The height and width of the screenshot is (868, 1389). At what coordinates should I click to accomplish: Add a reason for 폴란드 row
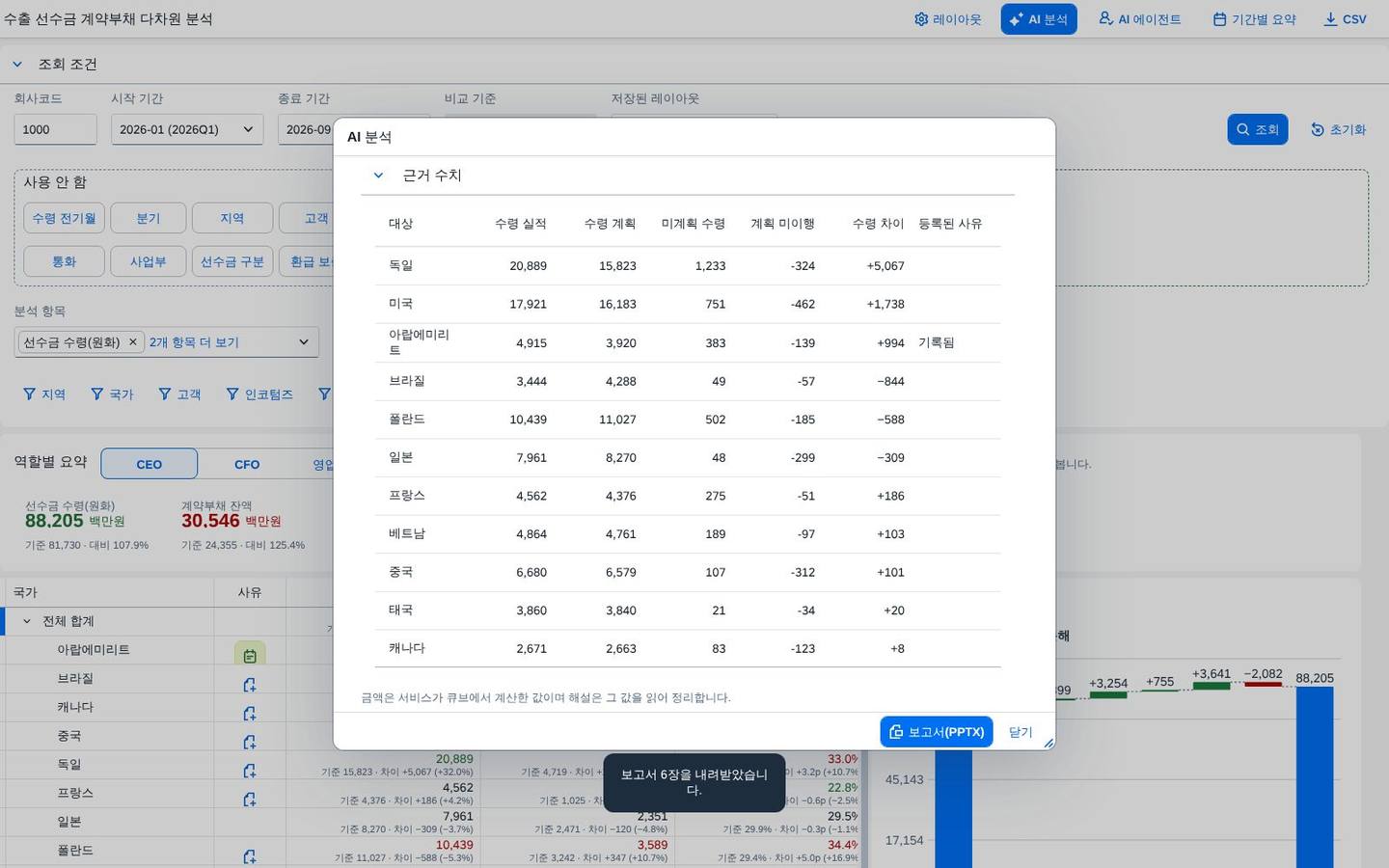(x=250, y=856)
